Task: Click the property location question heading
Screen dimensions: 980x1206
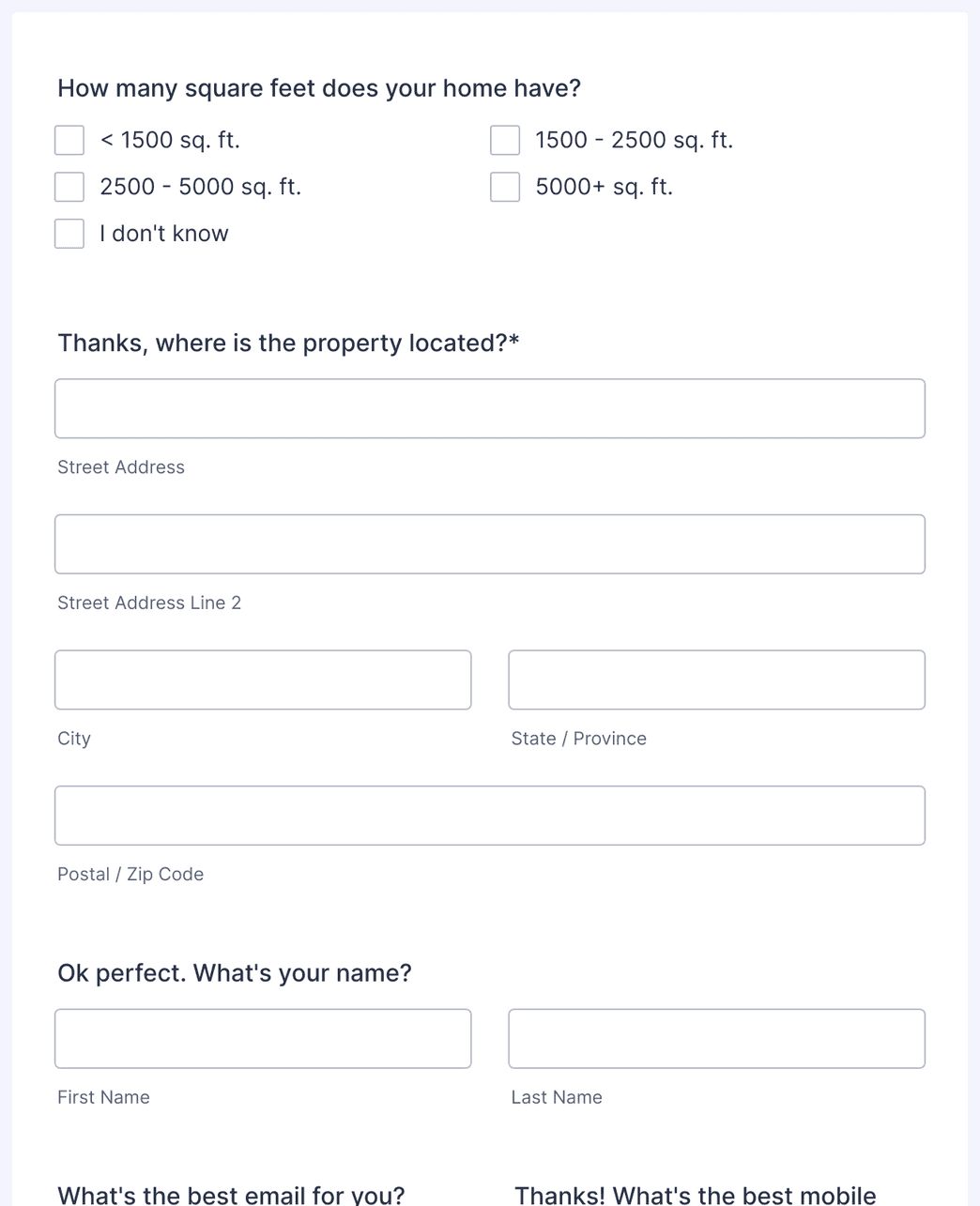Action: point(289,343)
